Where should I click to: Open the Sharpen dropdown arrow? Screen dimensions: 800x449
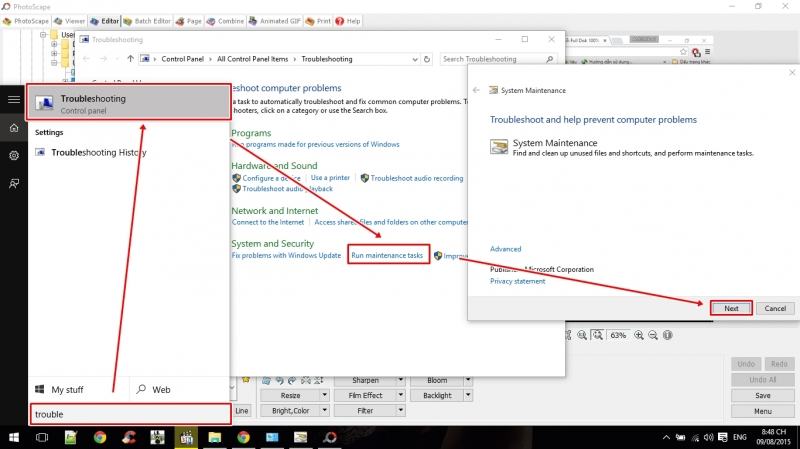(x=401, y=381)
